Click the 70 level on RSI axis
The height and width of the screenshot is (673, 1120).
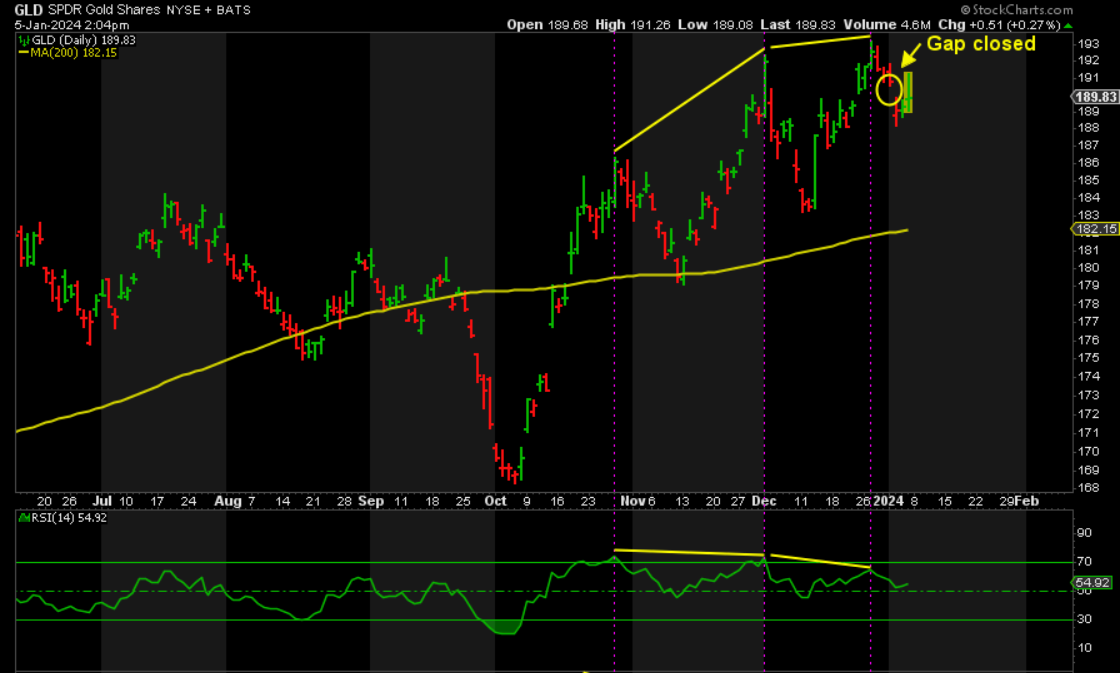tap(1084, 562)
